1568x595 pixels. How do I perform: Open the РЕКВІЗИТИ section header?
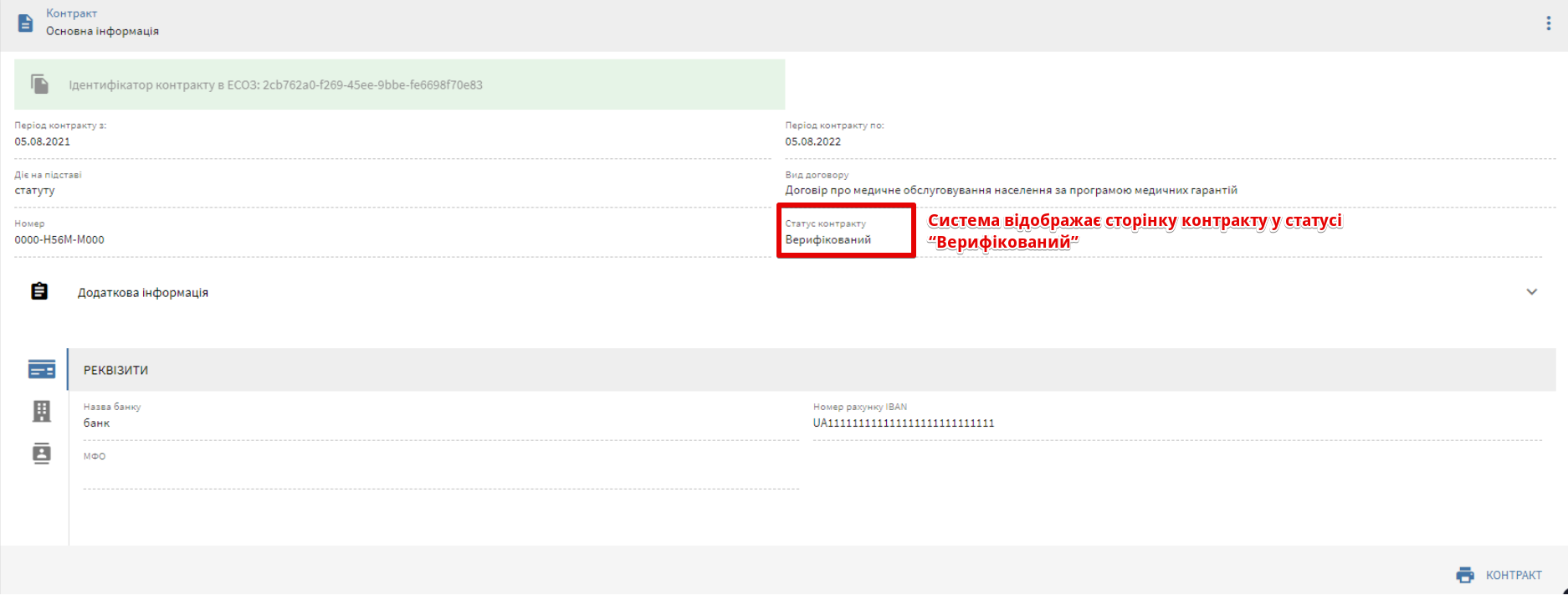[x=115, y=370]
